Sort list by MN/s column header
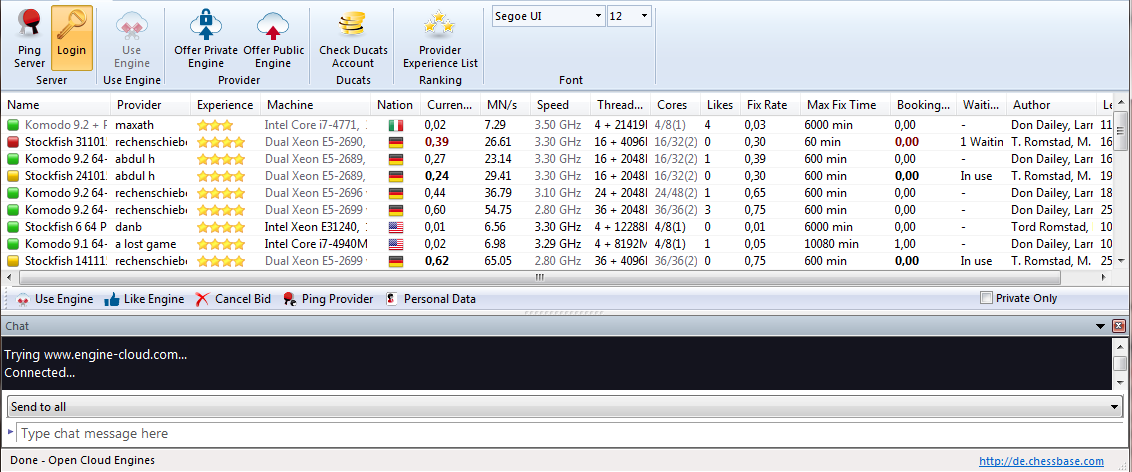1132x472 pixels. click(x=500, y=105)
